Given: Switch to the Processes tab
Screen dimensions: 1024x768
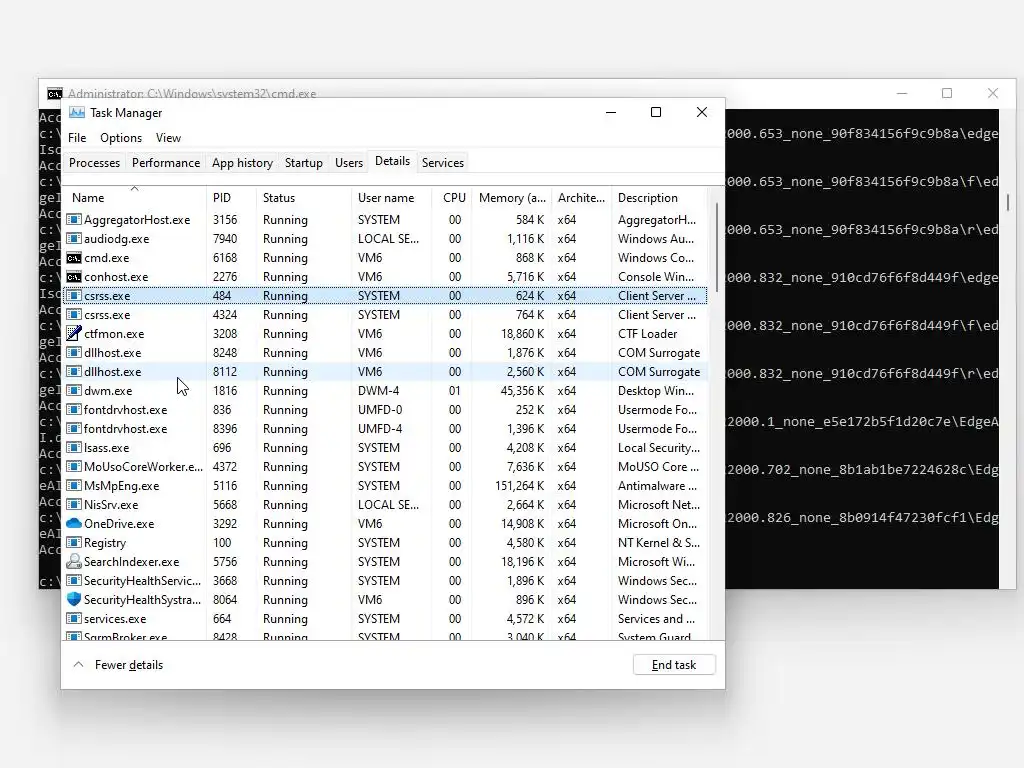Looking at the screenshot, I should point(95,163).
